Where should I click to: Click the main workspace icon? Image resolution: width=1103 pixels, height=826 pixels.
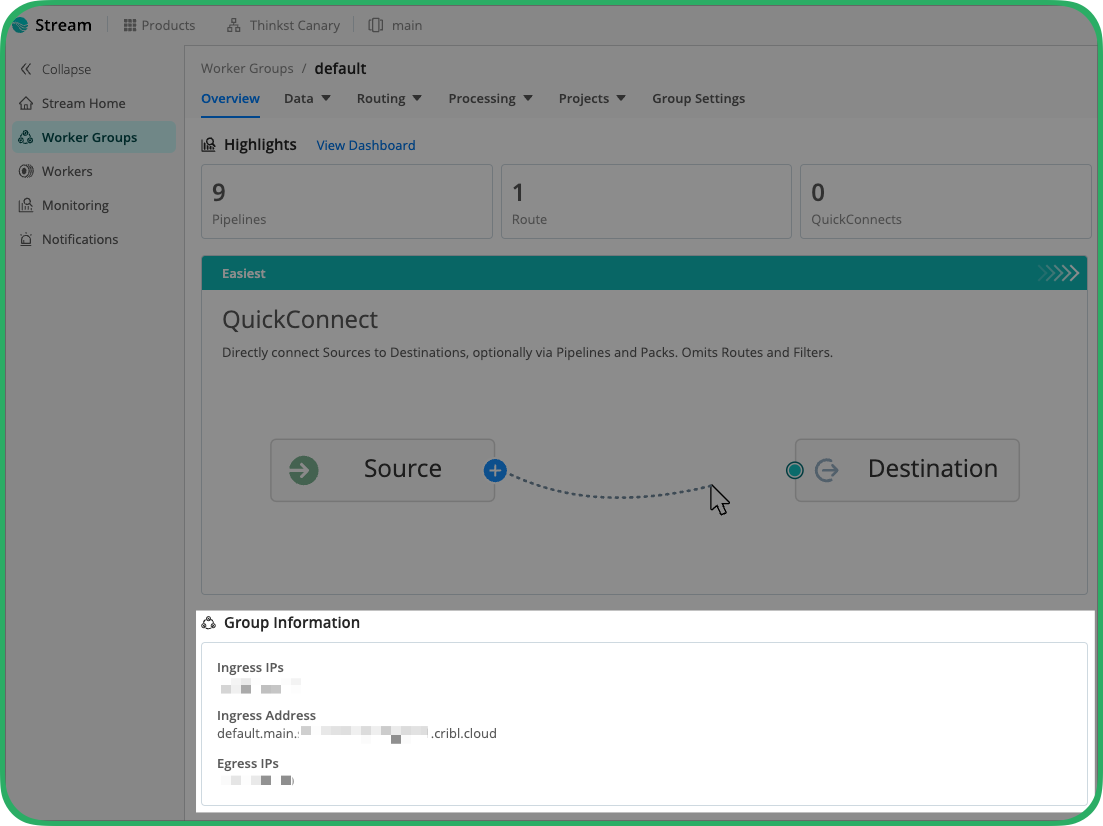coord(376,25)
